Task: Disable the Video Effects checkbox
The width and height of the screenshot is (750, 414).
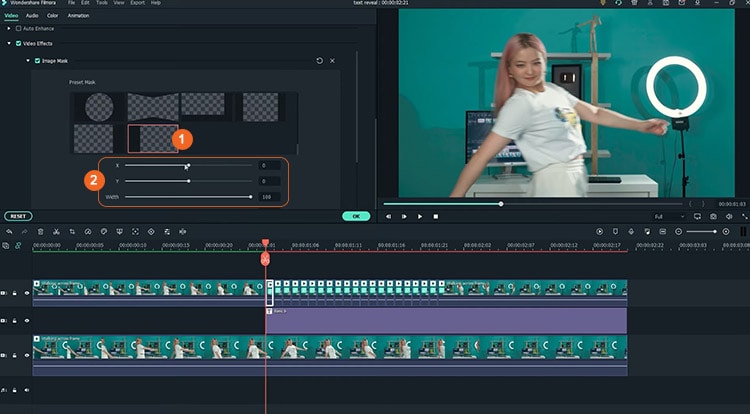Action: 17,43
